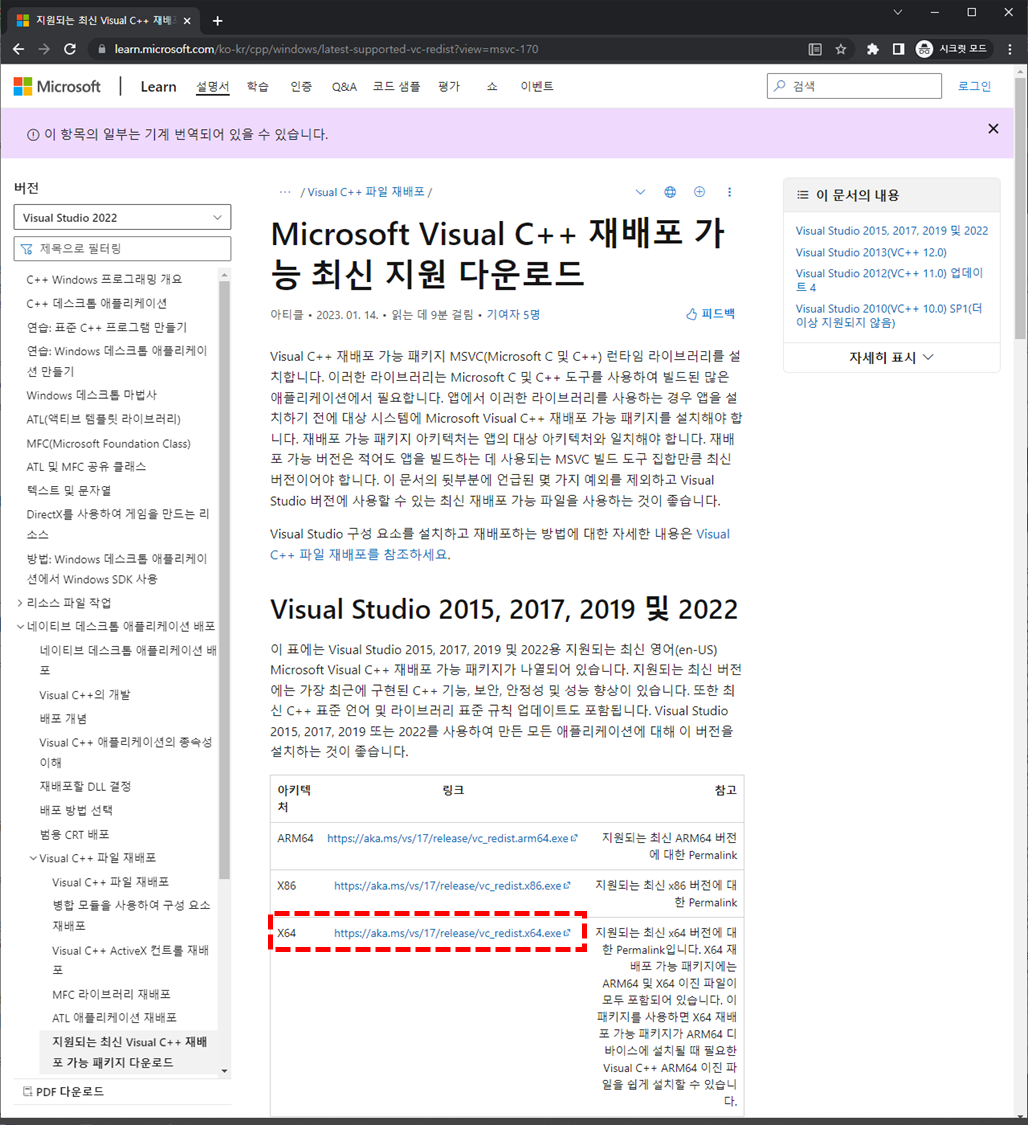Open the article's more actions ellipsis icon
1028x1125 pixels.
click(x=729, y=191)
